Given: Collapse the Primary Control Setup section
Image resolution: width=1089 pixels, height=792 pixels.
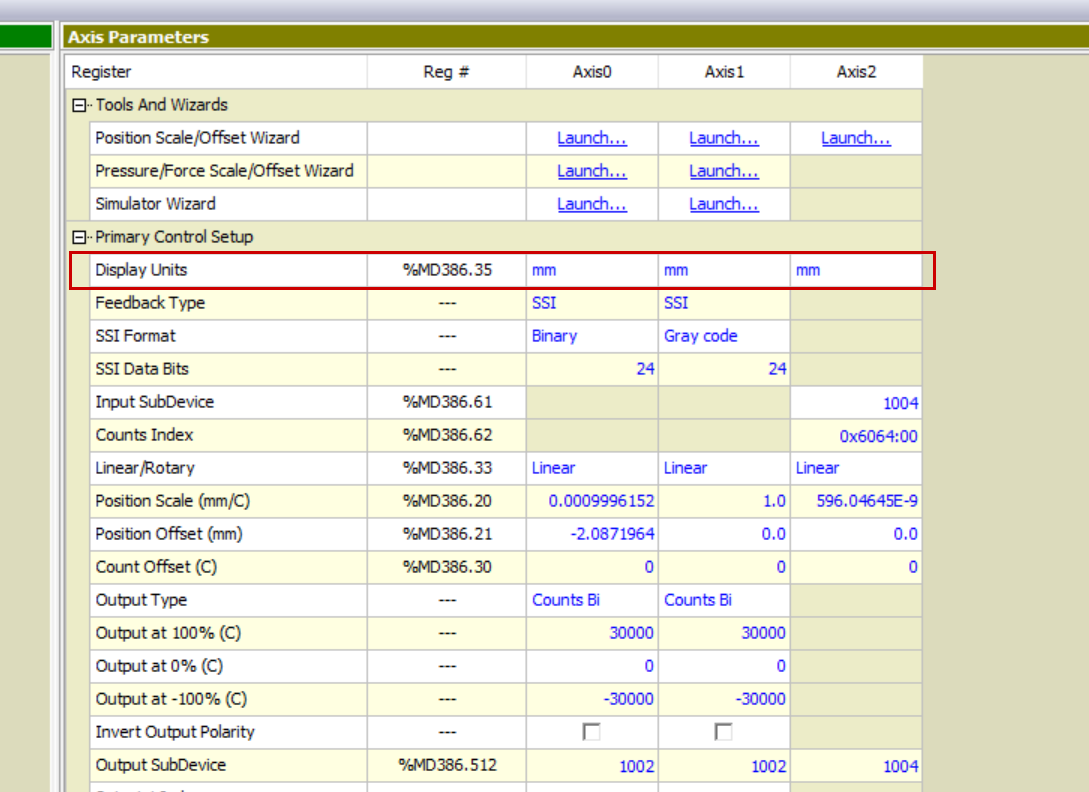Looking at the screenshot, I should click(x=79, y=238).
